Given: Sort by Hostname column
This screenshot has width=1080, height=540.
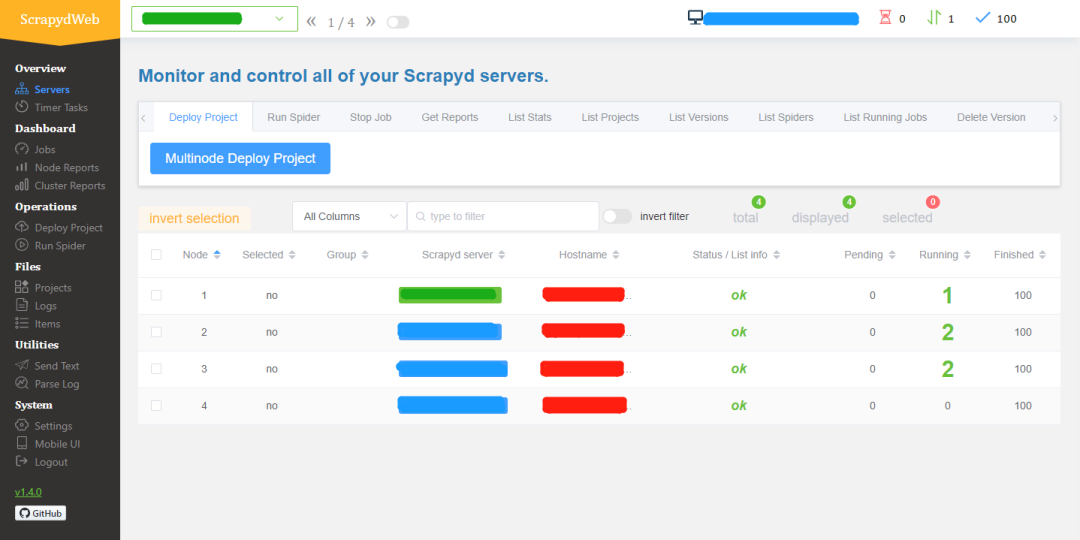Looking at the screenshot, I should point(589,255).
